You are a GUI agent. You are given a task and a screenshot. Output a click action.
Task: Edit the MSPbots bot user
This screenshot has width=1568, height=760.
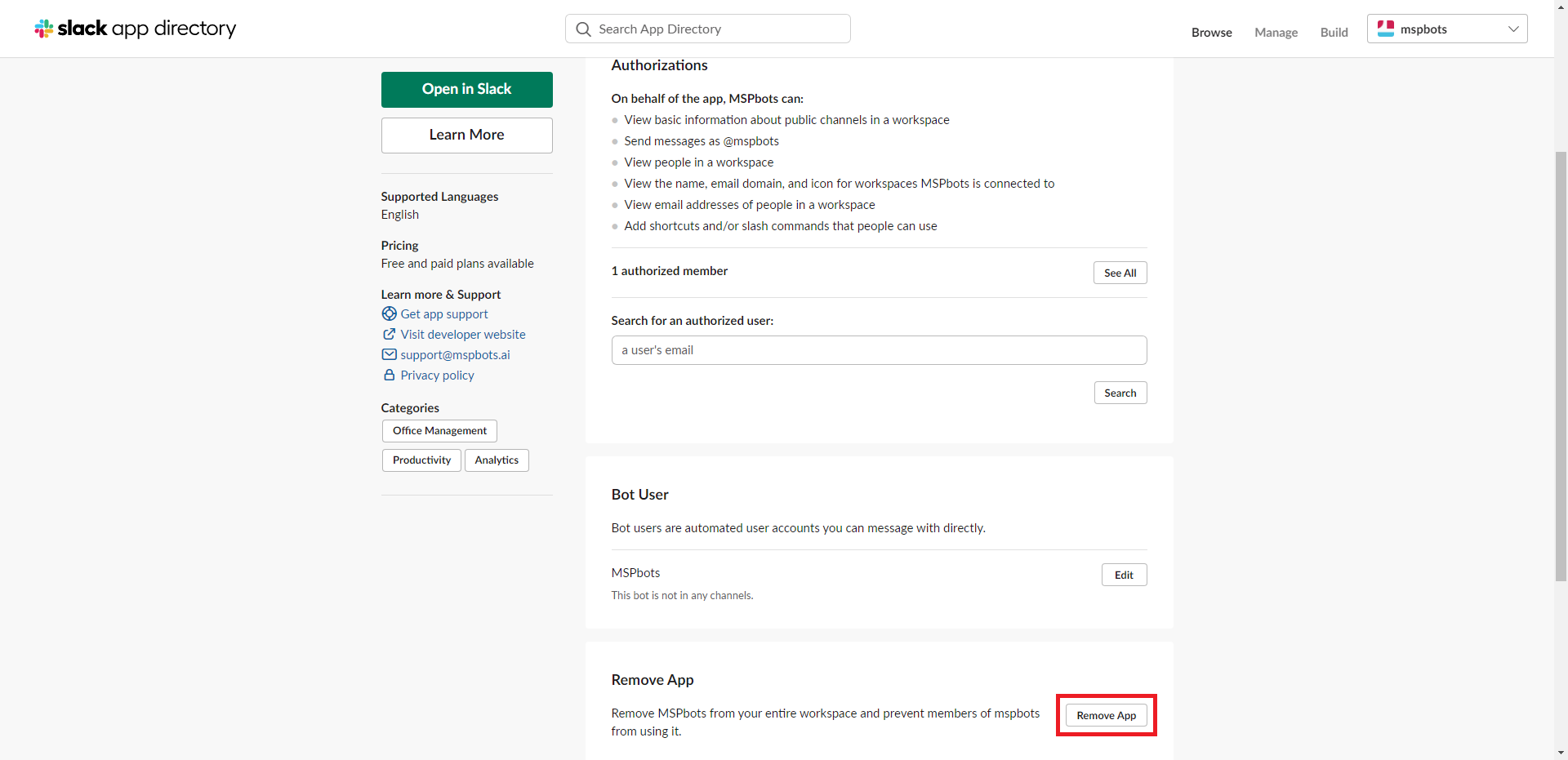pyautogui.click(x=1124, y=575)
